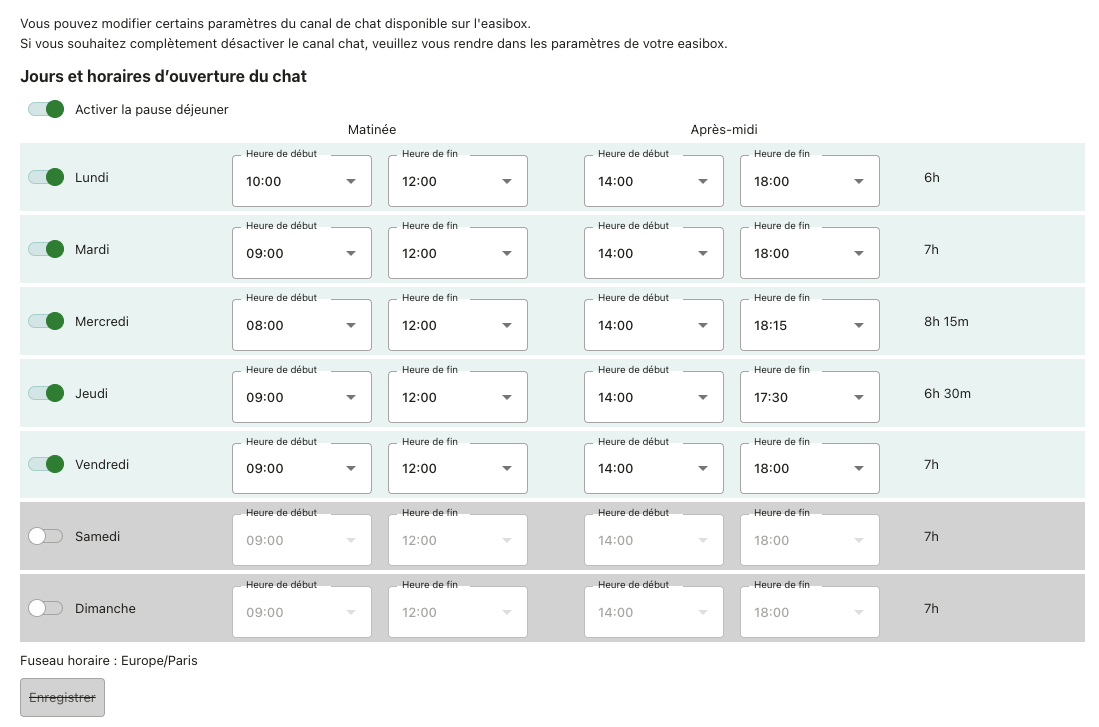Toggle the Jeudi day switch
Screen dimensions: 1099x727
tap(46, 393)
